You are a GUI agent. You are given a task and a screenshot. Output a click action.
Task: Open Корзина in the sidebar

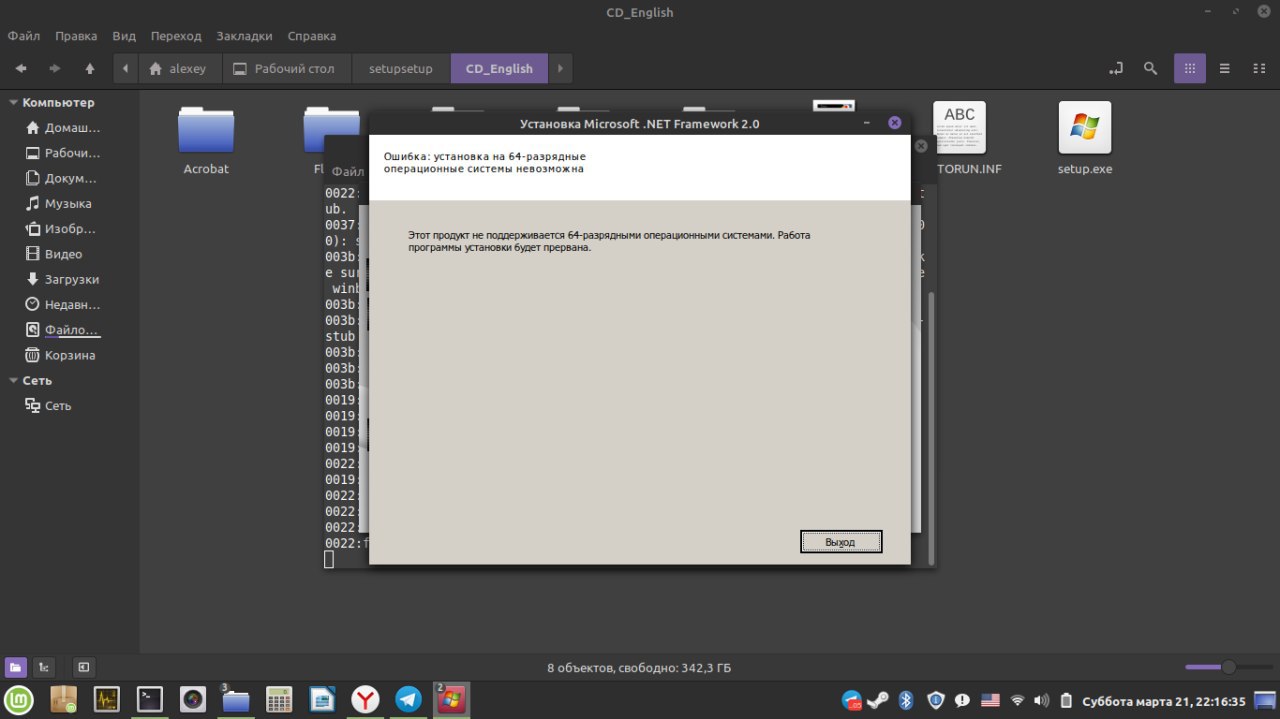(x=60, y=355)
